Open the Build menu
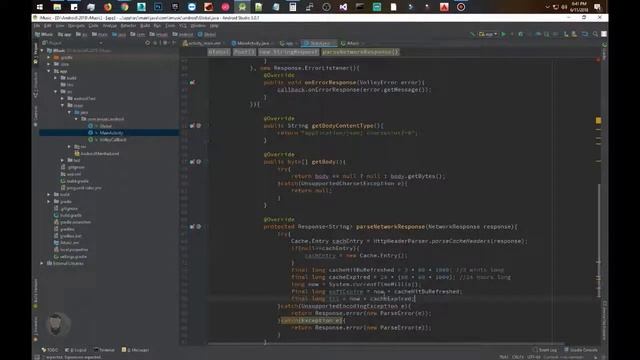 (145, 26)
